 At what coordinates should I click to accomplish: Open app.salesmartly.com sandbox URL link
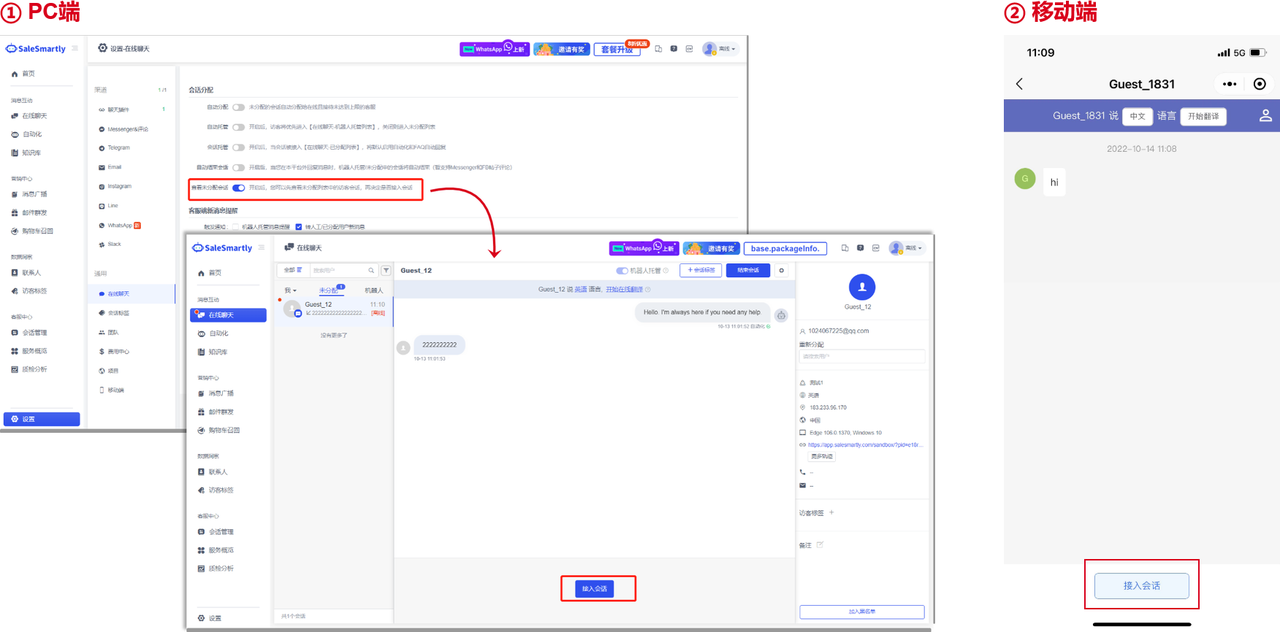pos(865,445)
